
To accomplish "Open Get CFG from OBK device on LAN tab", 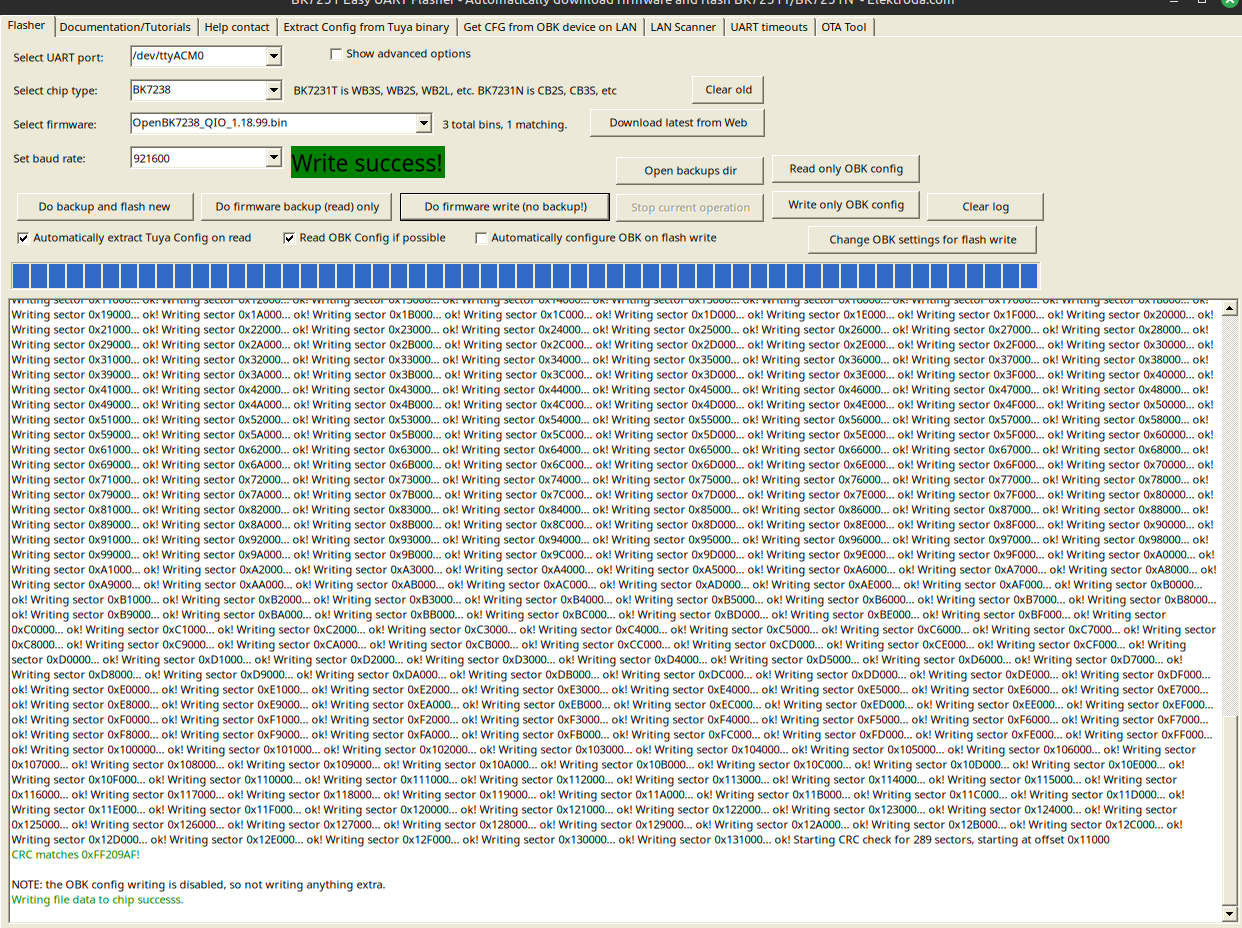I will click(x=549, y=27).
